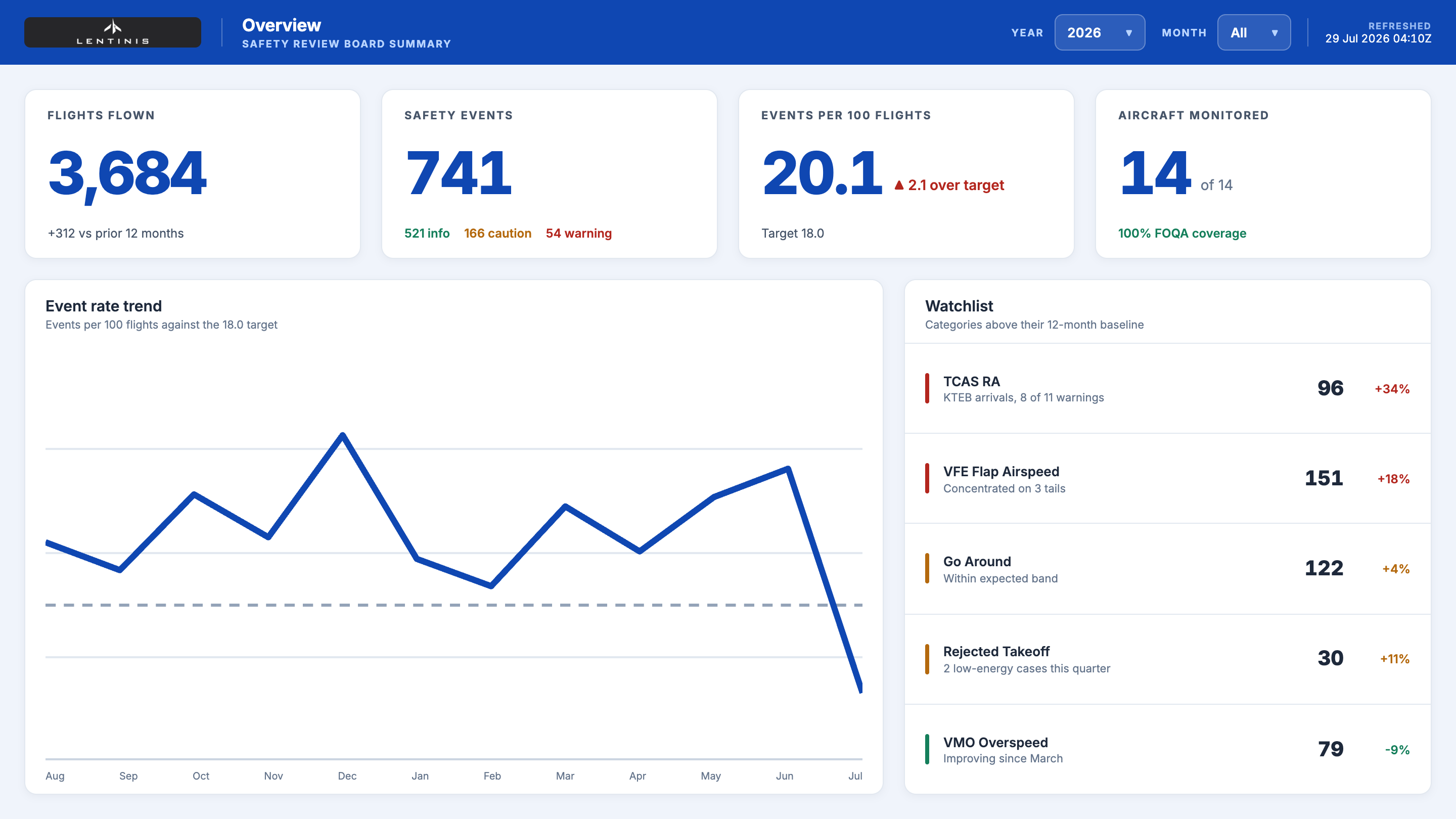Click the Rejected Takeoff count 30
This screenshot has width=1456, height=819.
click(x=1330, y=658)
